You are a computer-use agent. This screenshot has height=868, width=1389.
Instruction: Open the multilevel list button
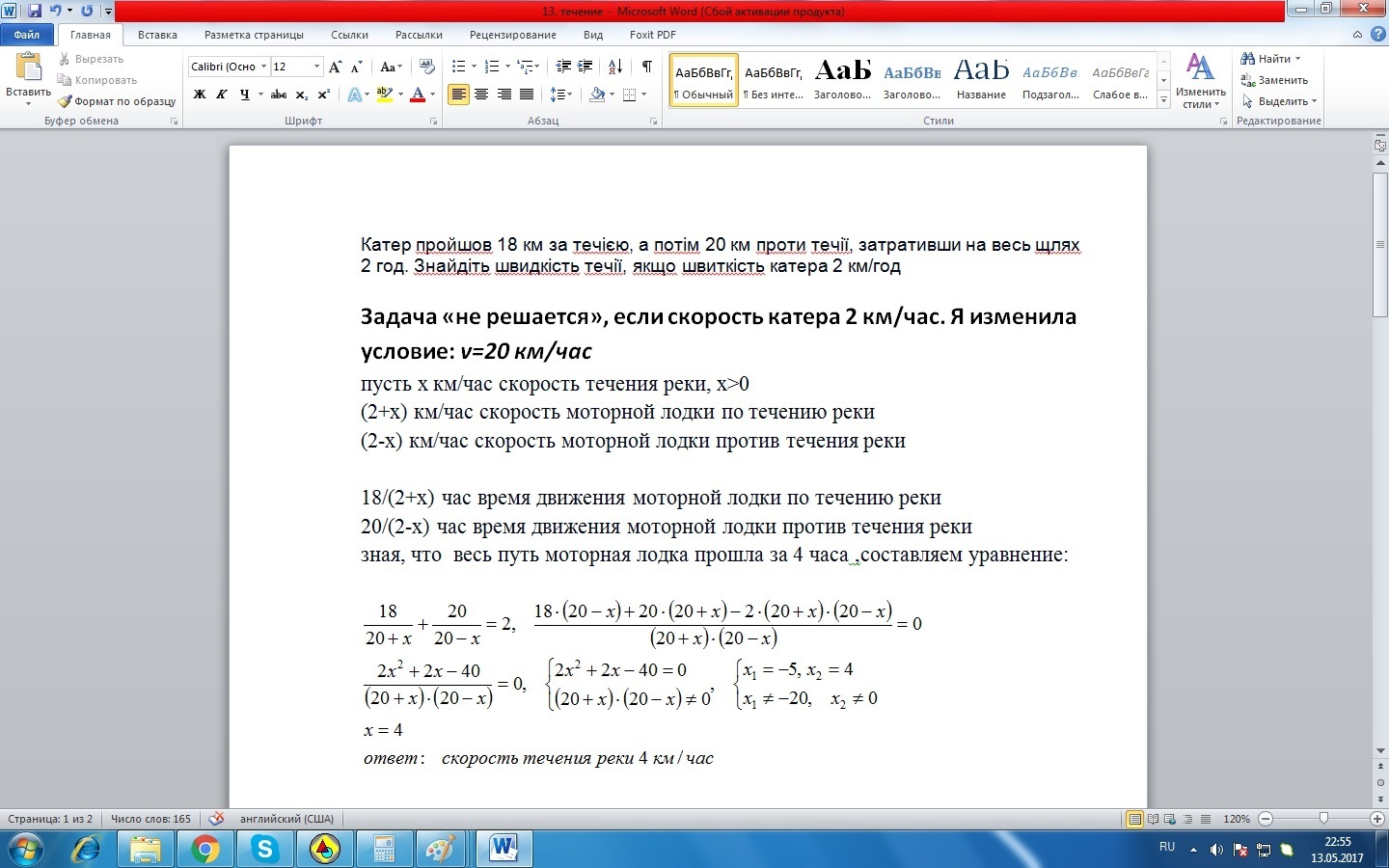(525, 67)
